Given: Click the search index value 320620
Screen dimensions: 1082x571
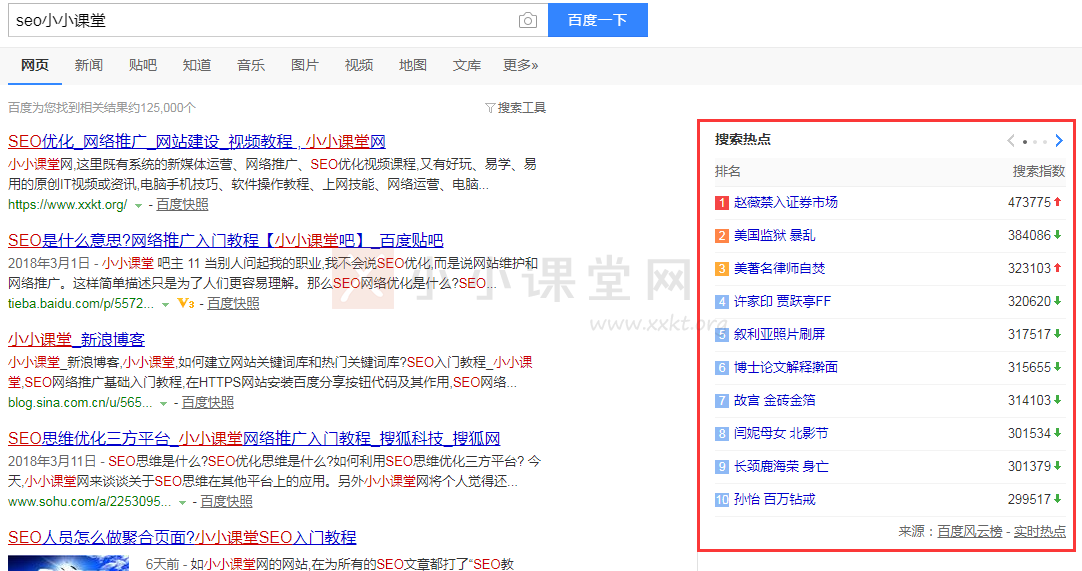Looking at the screenshot, I should tap(1029, 301).
